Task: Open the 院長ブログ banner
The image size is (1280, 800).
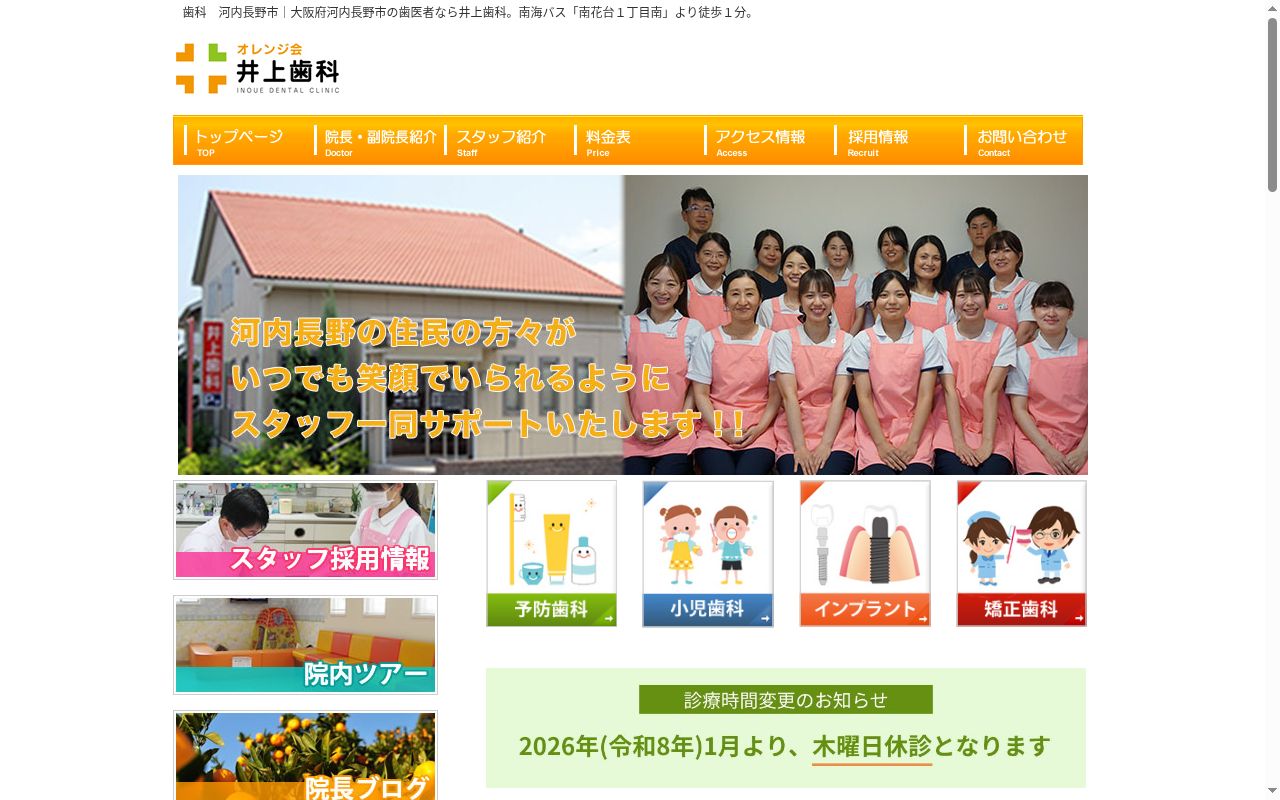Action: point(305,755)
